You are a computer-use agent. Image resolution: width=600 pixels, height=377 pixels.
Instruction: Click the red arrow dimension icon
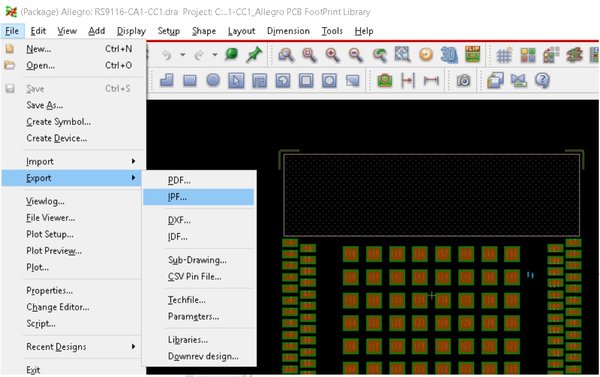click(x=408, y=80)
